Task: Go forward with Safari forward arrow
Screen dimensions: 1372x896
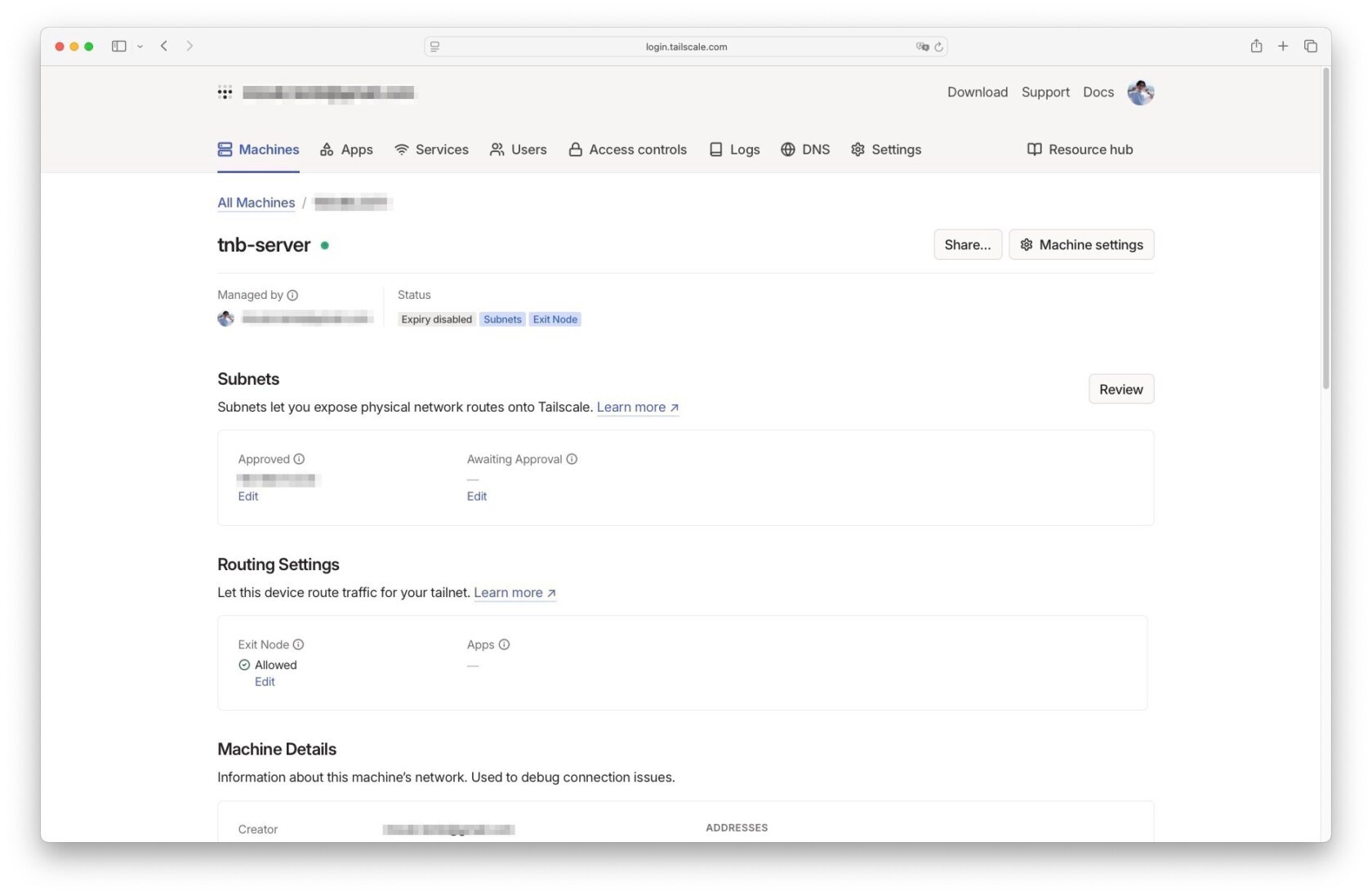Action: click(189, 47)
